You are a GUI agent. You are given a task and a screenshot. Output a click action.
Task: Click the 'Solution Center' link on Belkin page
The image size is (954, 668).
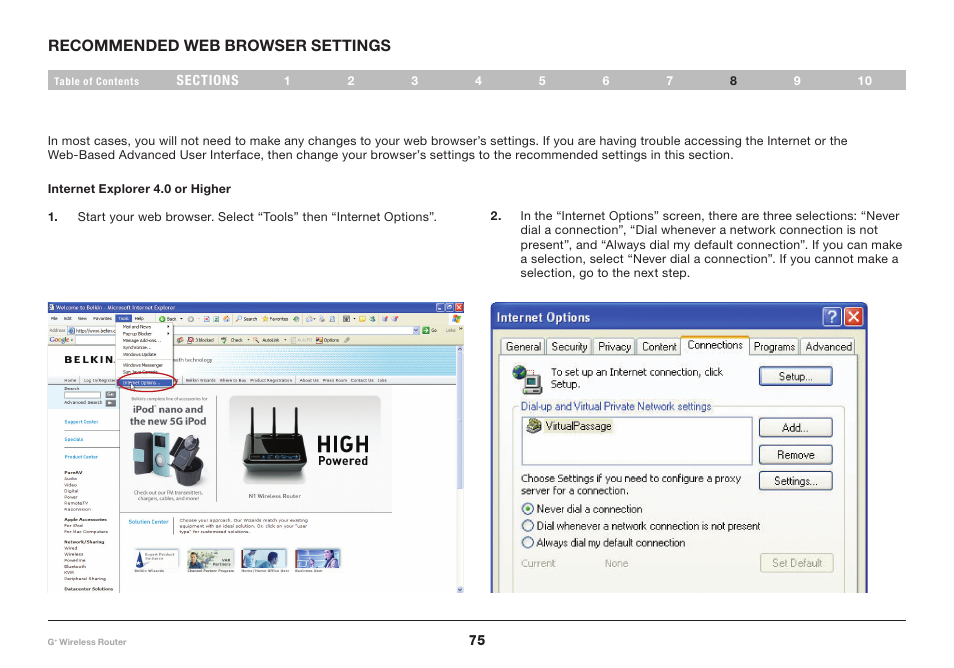click(x=148, y=522)
